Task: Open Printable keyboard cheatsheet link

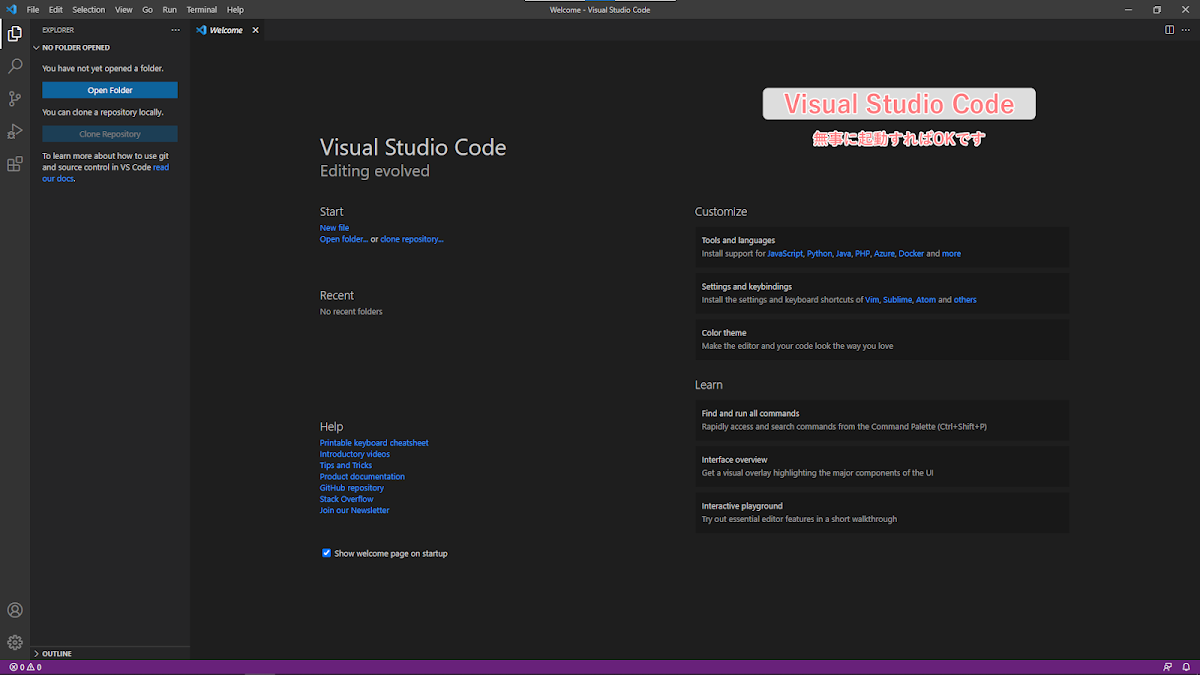Action: (374, 443)
